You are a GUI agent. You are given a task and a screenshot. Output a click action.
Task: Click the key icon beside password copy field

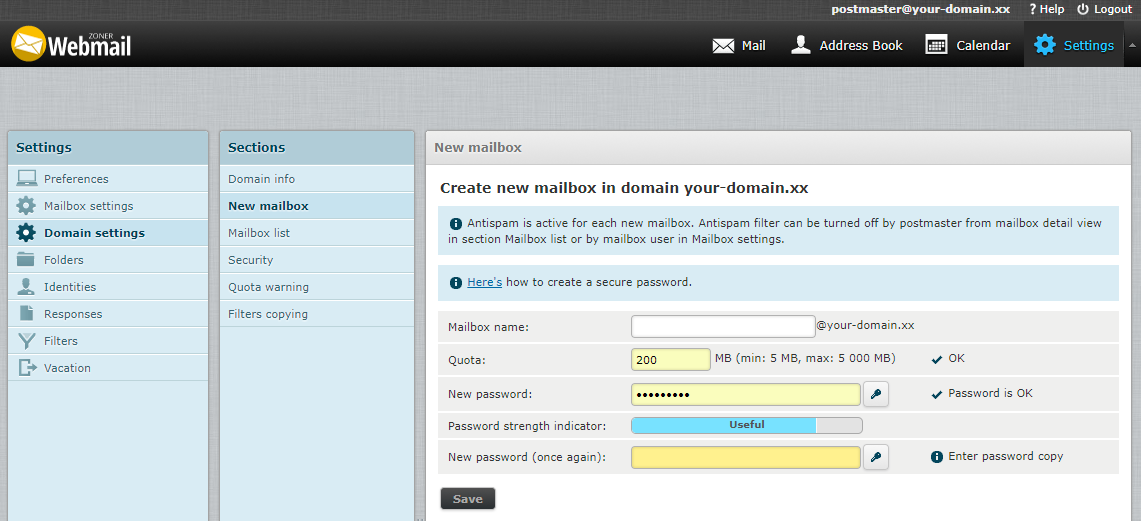point(876,457)
